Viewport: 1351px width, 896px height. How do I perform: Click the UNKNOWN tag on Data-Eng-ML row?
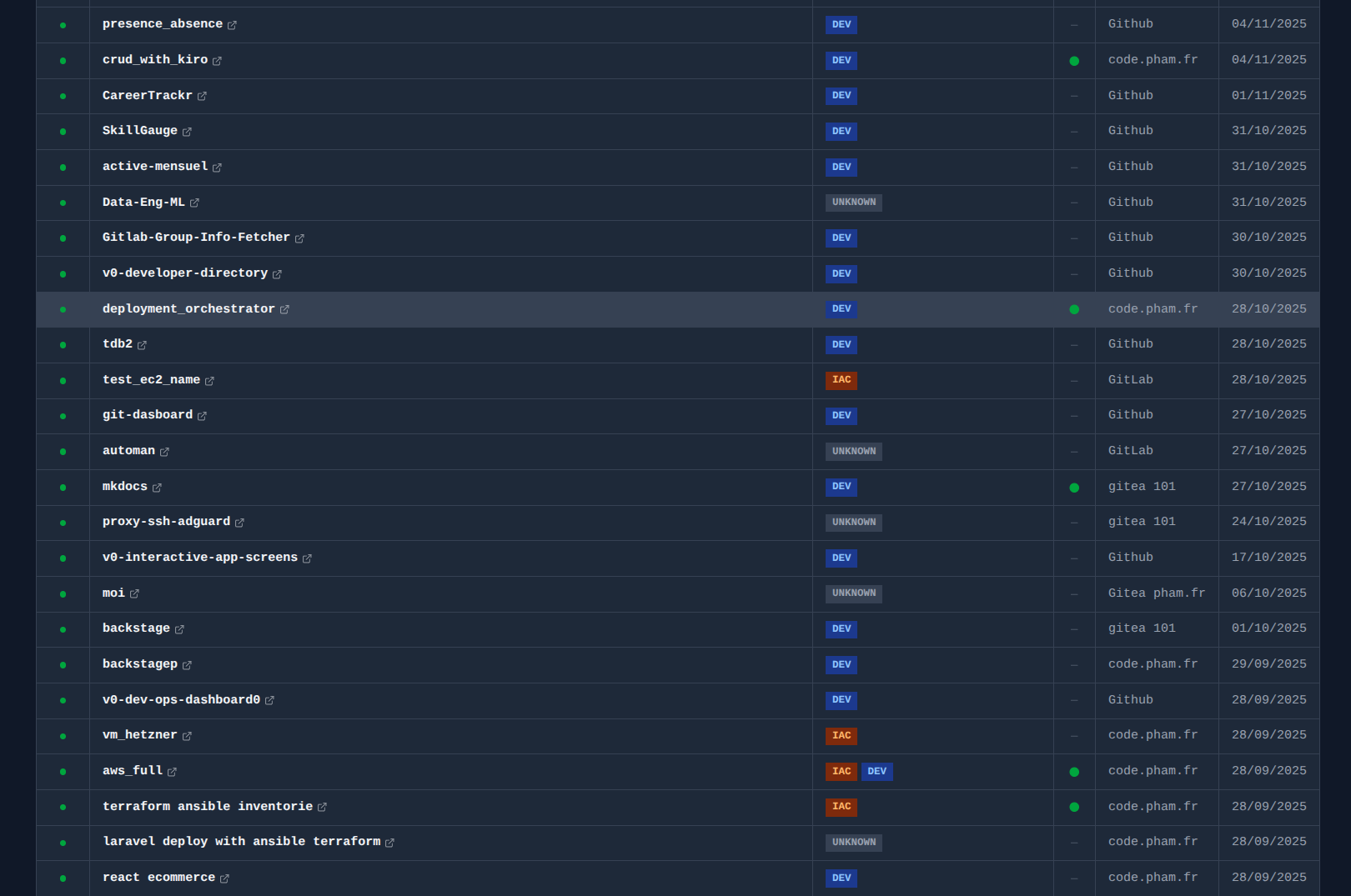pyautogui.click(x=853, y=203)
